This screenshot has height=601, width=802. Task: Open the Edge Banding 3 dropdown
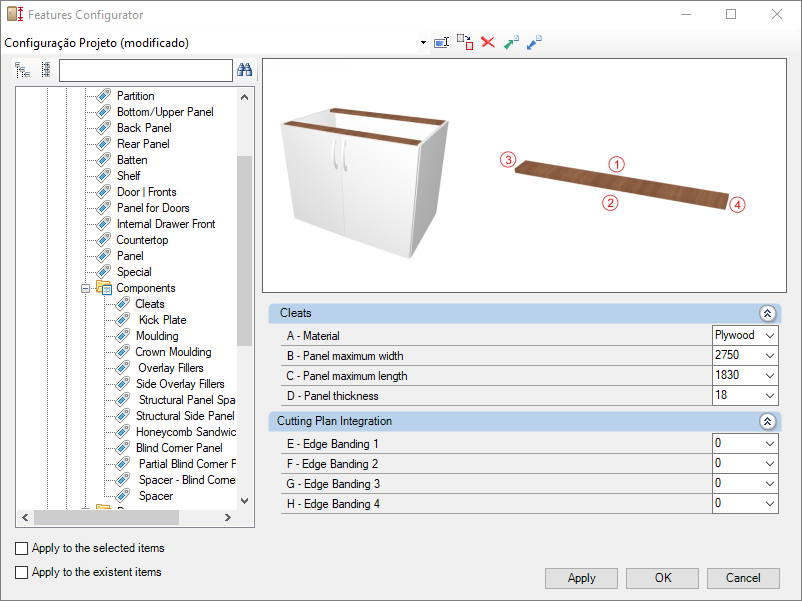(770, 483)
